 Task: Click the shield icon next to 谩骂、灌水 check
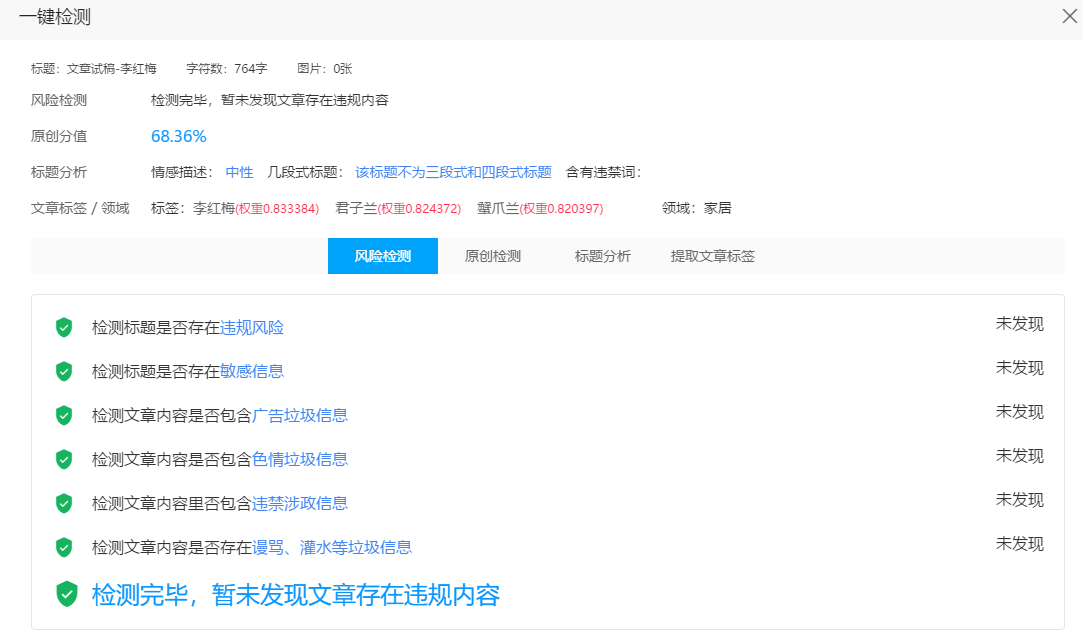pos(63,547)
